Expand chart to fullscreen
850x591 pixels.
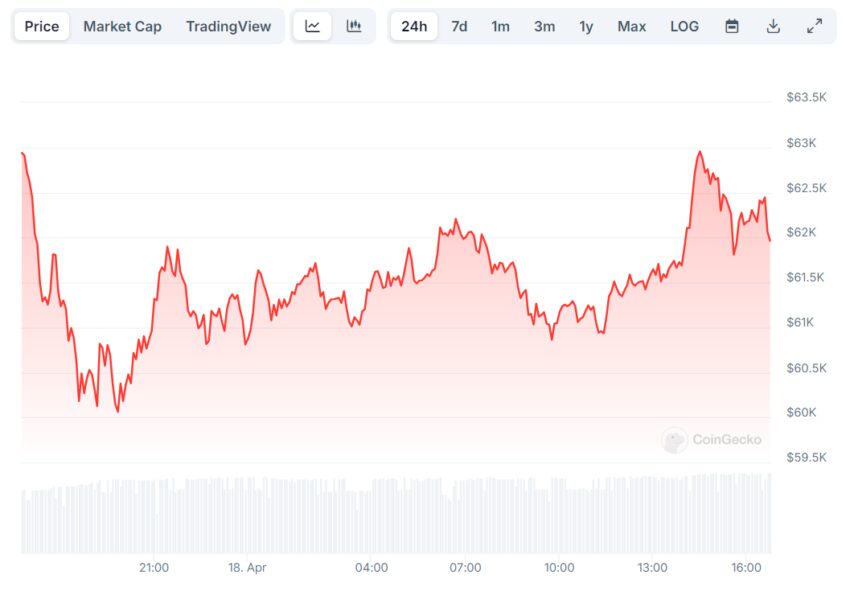[814, 26]
